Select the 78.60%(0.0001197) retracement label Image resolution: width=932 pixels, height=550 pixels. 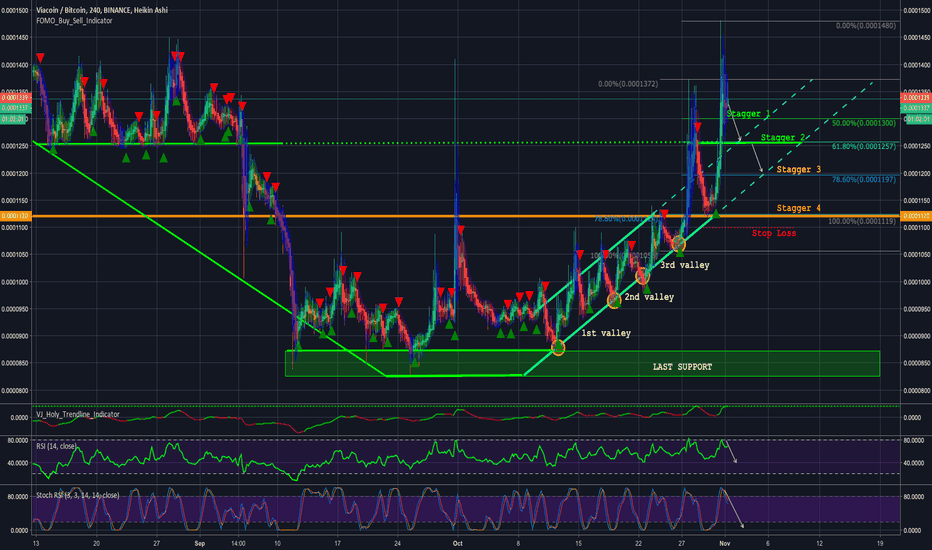[864, 179]
